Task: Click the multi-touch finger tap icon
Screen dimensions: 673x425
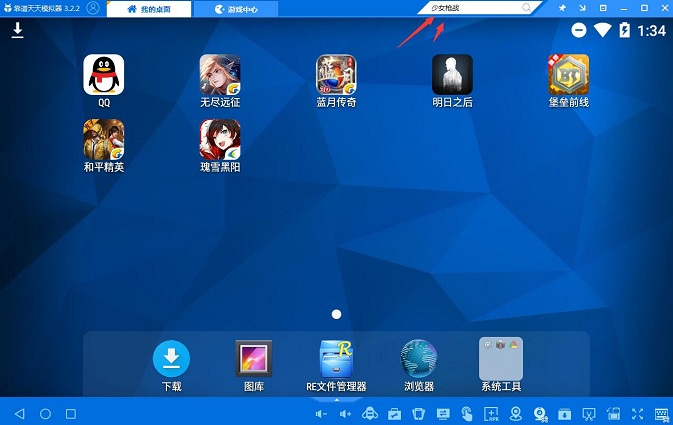Action: (467, 414)
